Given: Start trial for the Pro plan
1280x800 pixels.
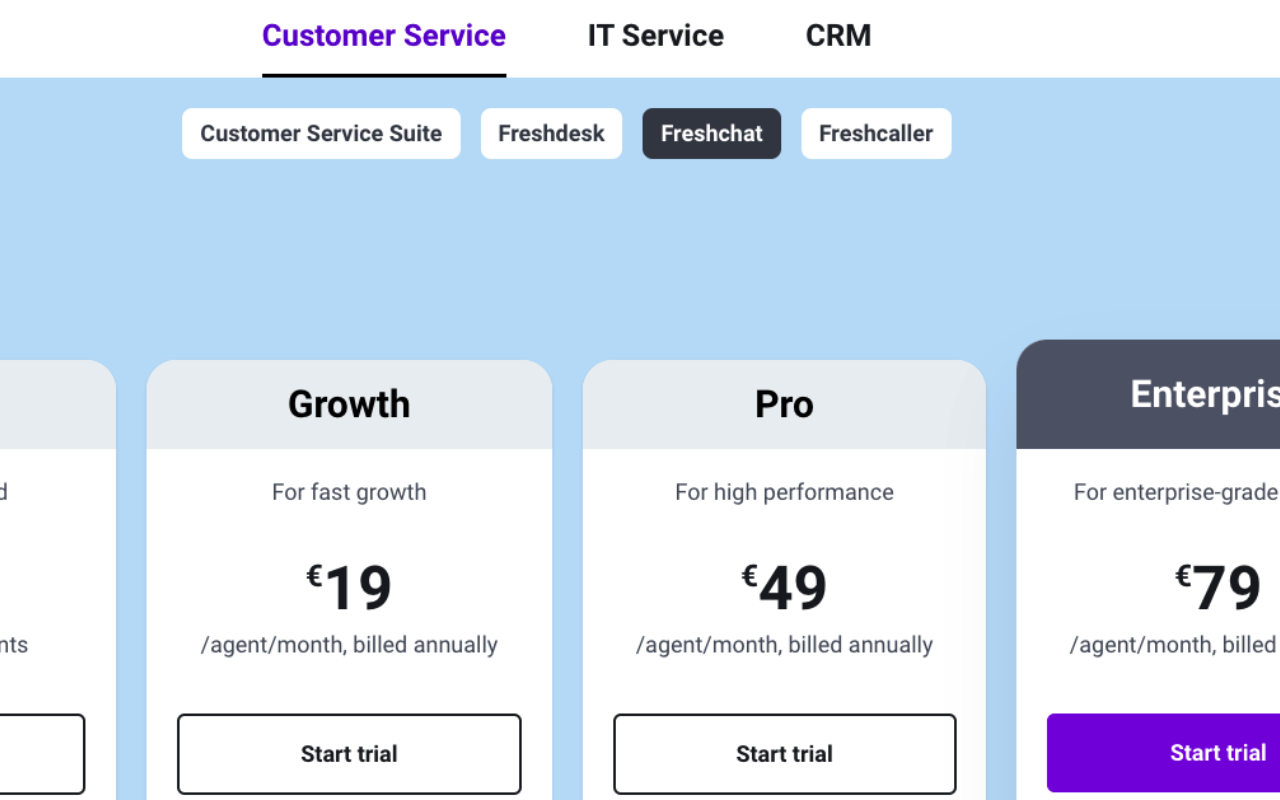Looking at the screenshot, I should [784, 754].
